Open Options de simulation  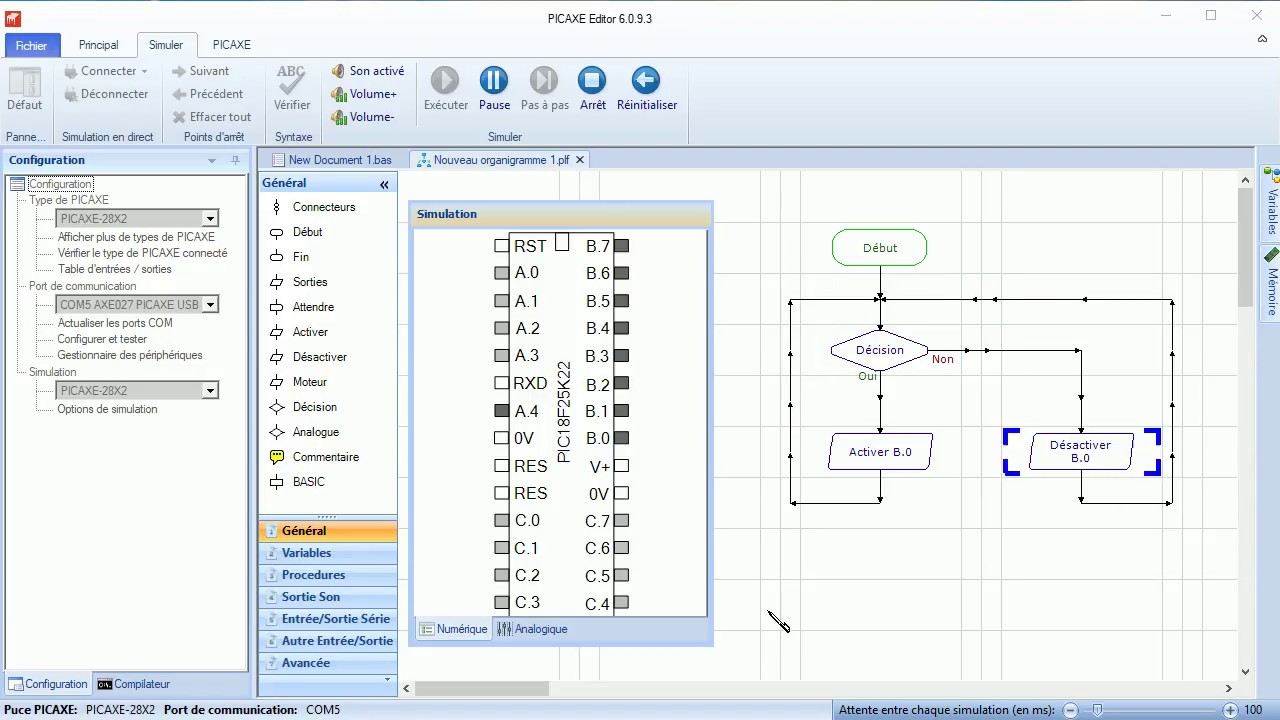coord(107,409)
